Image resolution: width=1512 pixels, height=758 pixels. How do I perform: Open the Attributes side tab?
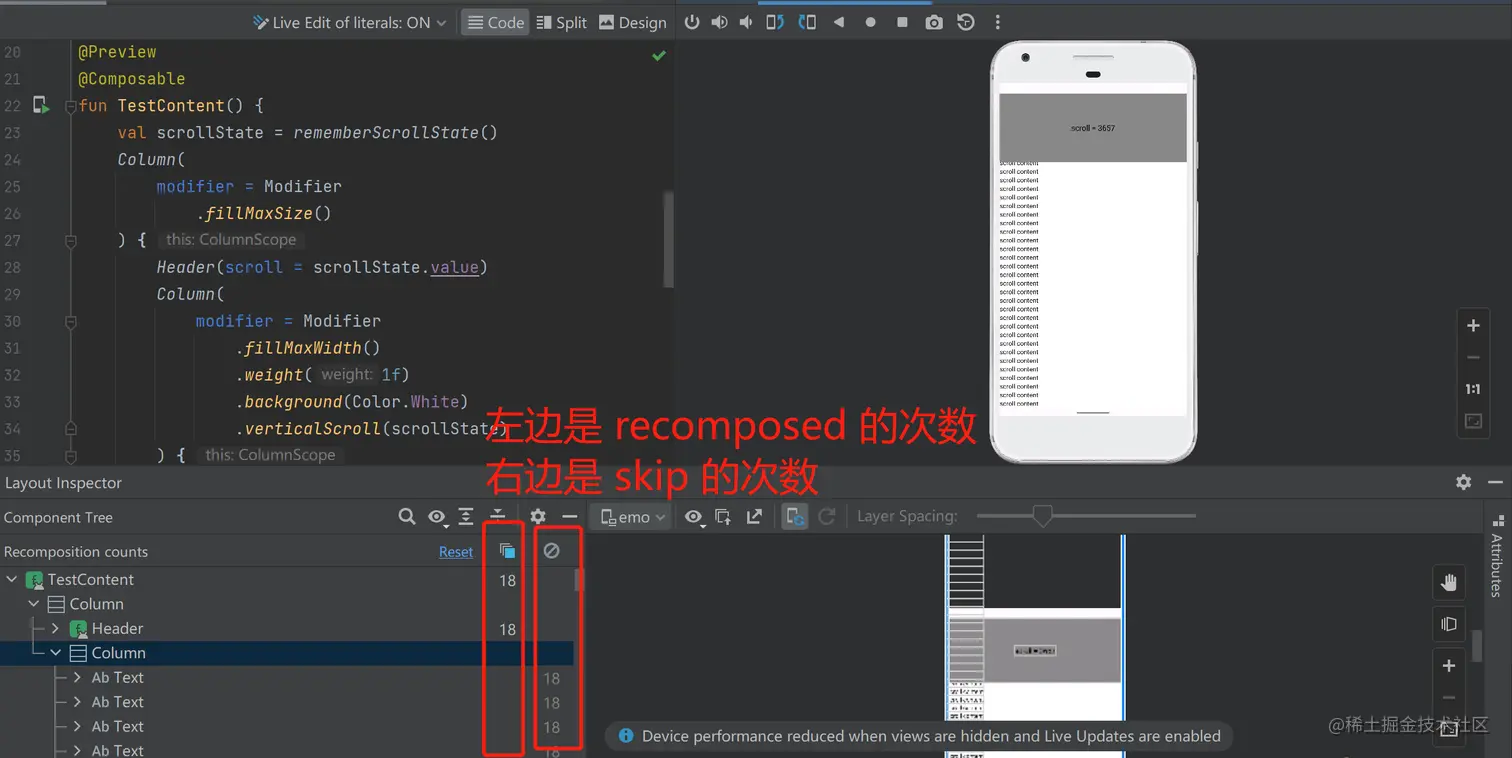pos(1497,556)
